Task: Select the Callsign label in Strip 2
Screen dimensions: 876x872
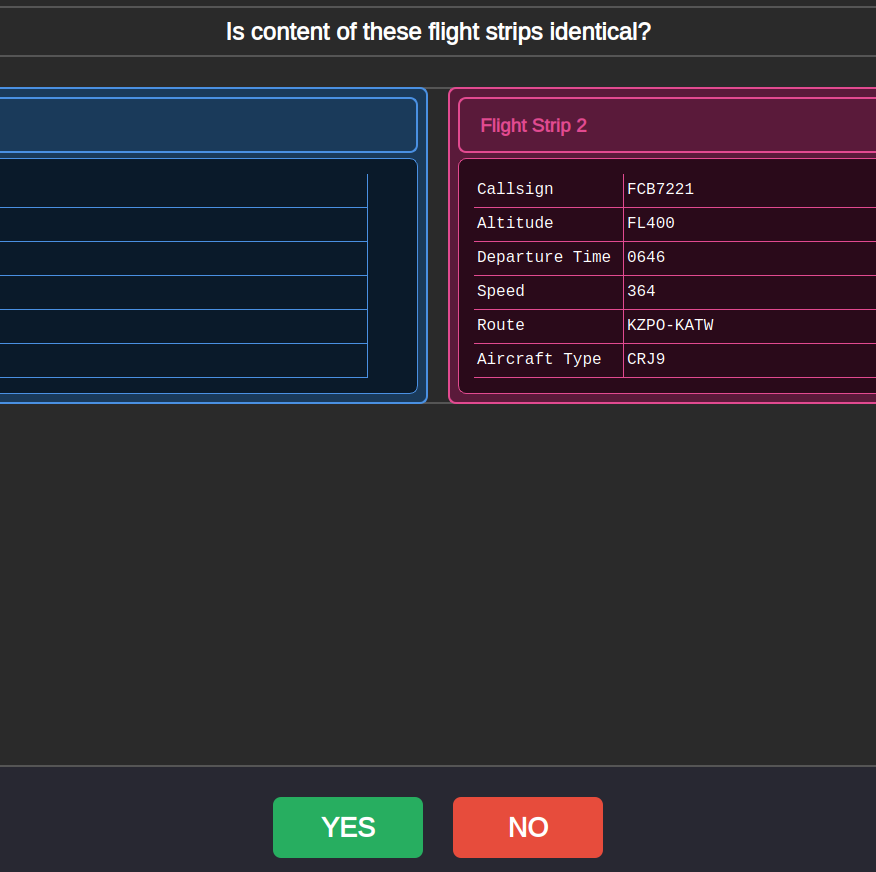Action: pos(514,189)
